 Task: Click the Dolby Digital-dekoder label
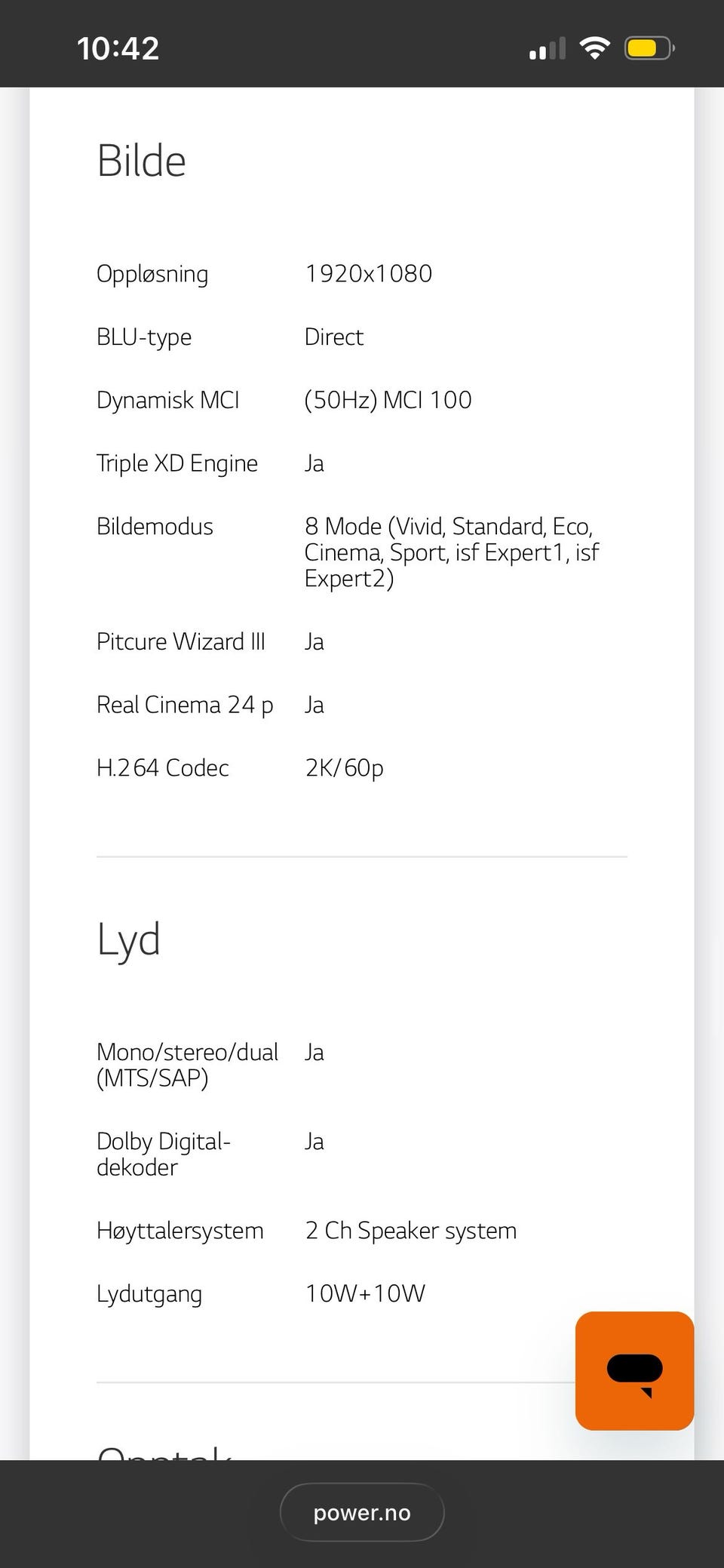coord(164,1154)
